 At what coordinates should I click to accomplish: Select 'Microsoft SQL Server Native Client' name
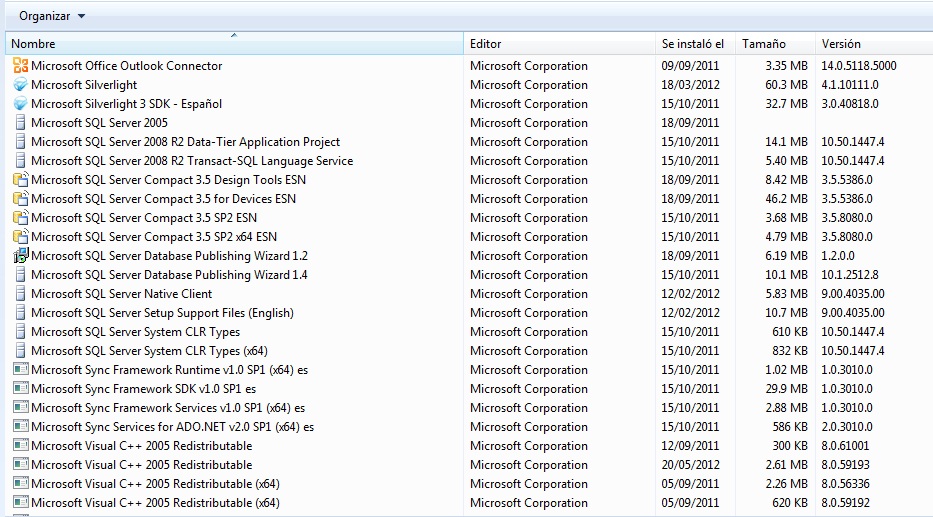coord(121,294)
